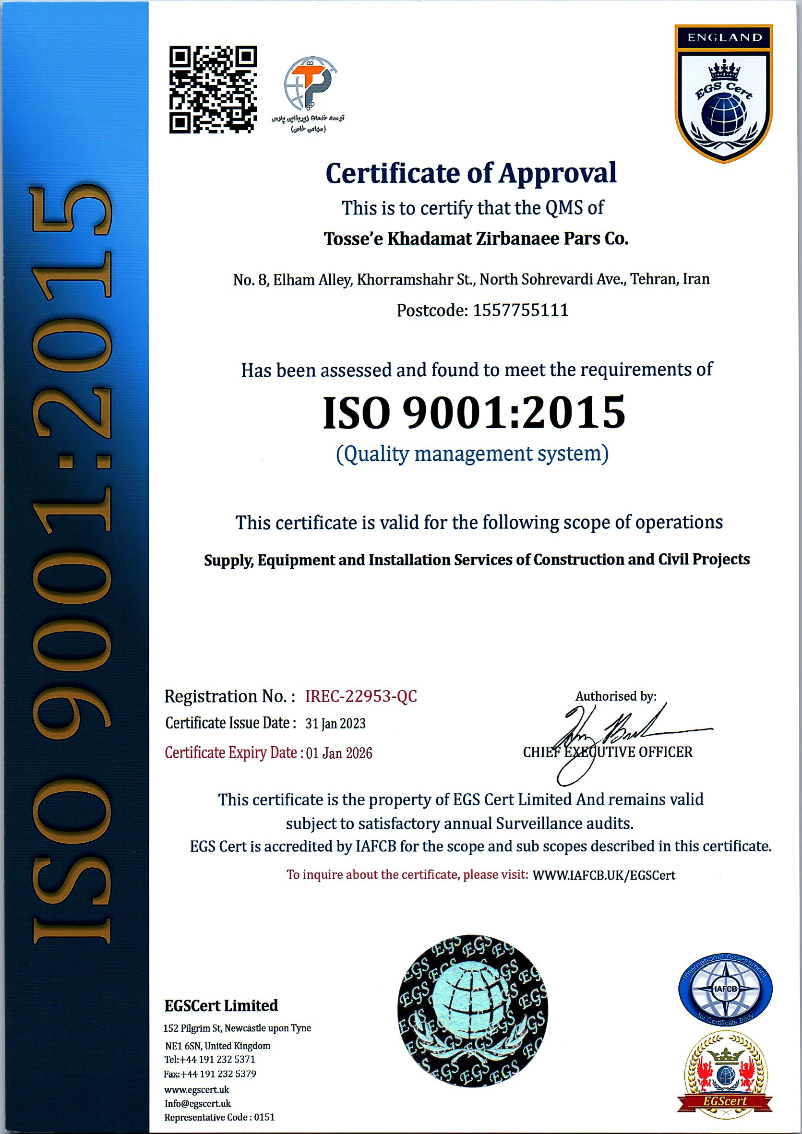The image size is (802, 1134).
Task: Click the QR code at top left
Action: click(x=213, y=89)
